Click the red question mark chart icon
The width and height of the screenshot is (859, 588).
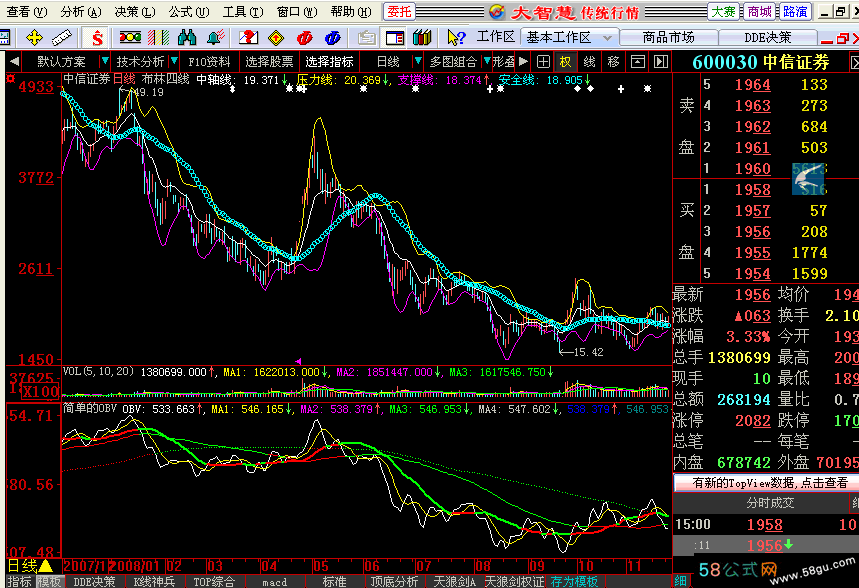pyautogui.click(x=248, y=37)
